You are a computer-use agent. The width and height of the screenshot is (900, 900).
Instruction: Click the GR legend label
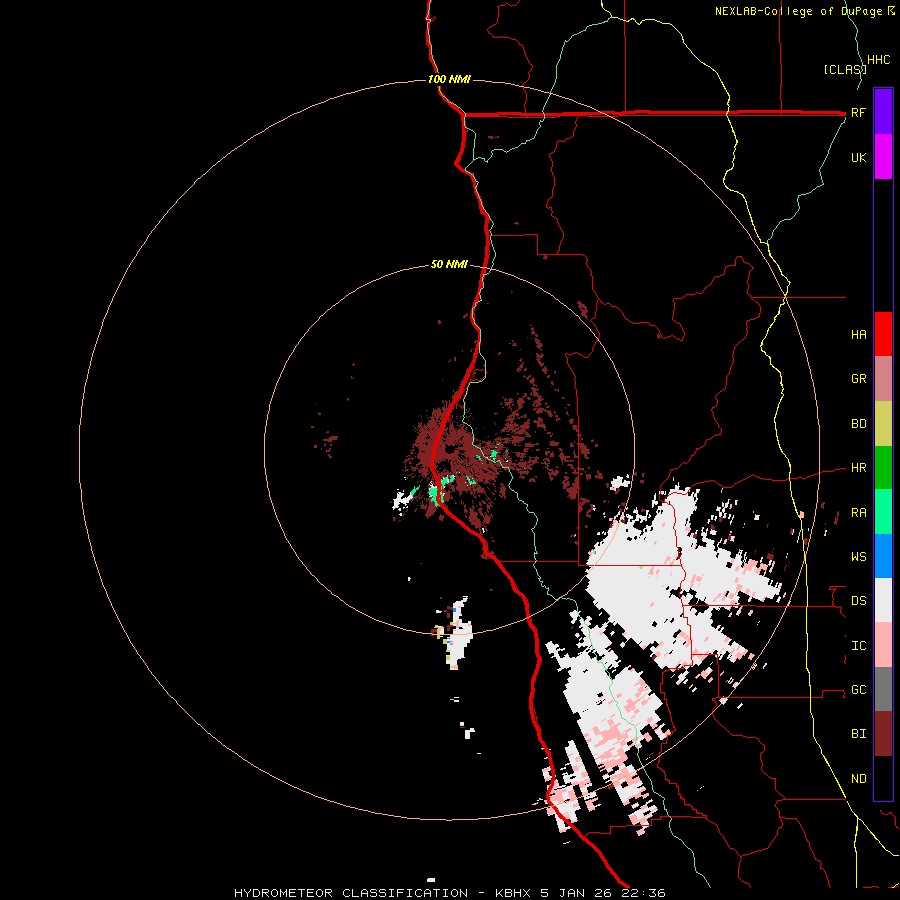[x=858, y=379]
